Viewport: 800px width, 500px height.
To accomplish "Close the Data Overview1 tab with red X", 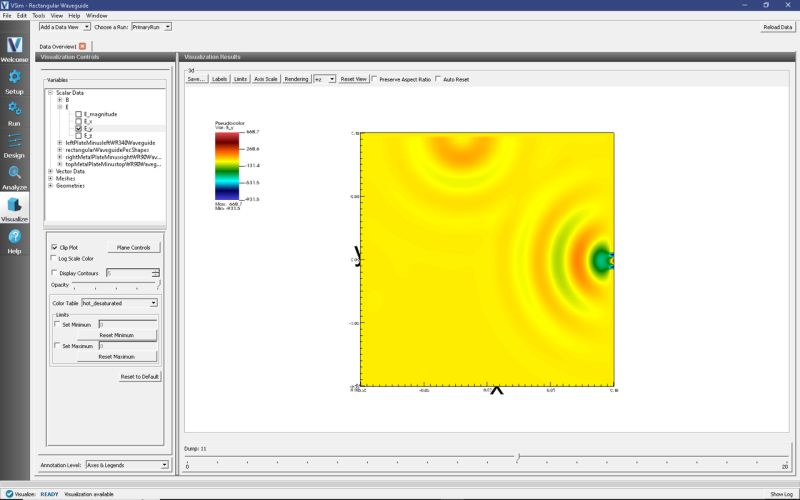I will [x=82, y=46].
